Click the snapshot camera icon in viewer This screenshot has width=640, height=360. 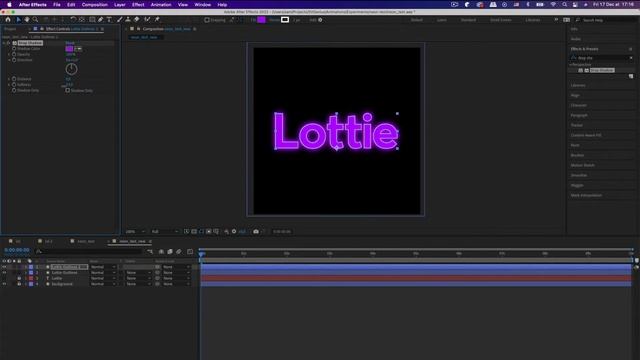tap(256, 231)
